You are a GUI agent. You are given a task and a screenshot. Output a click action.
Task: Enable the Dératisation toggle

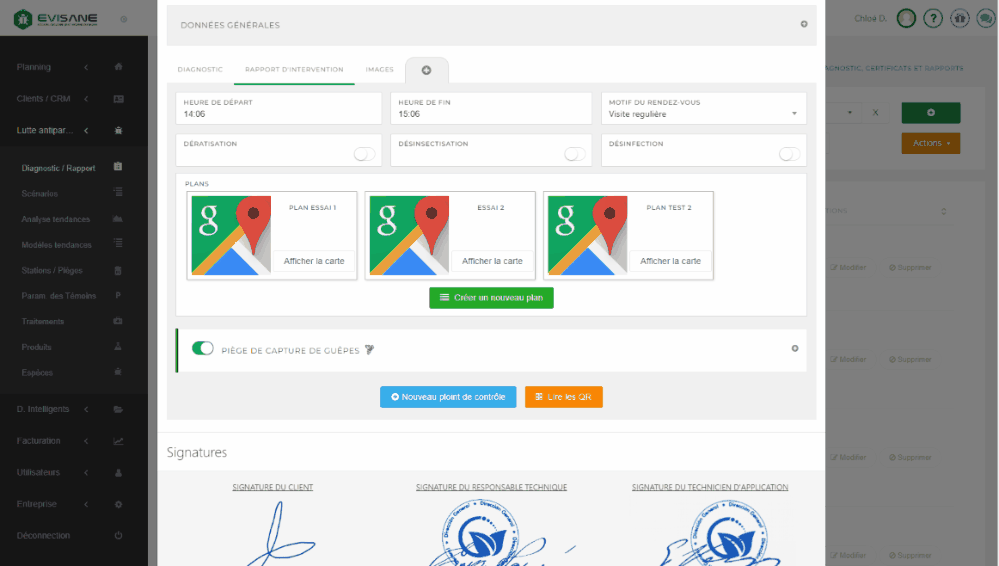tap(364, 154)
